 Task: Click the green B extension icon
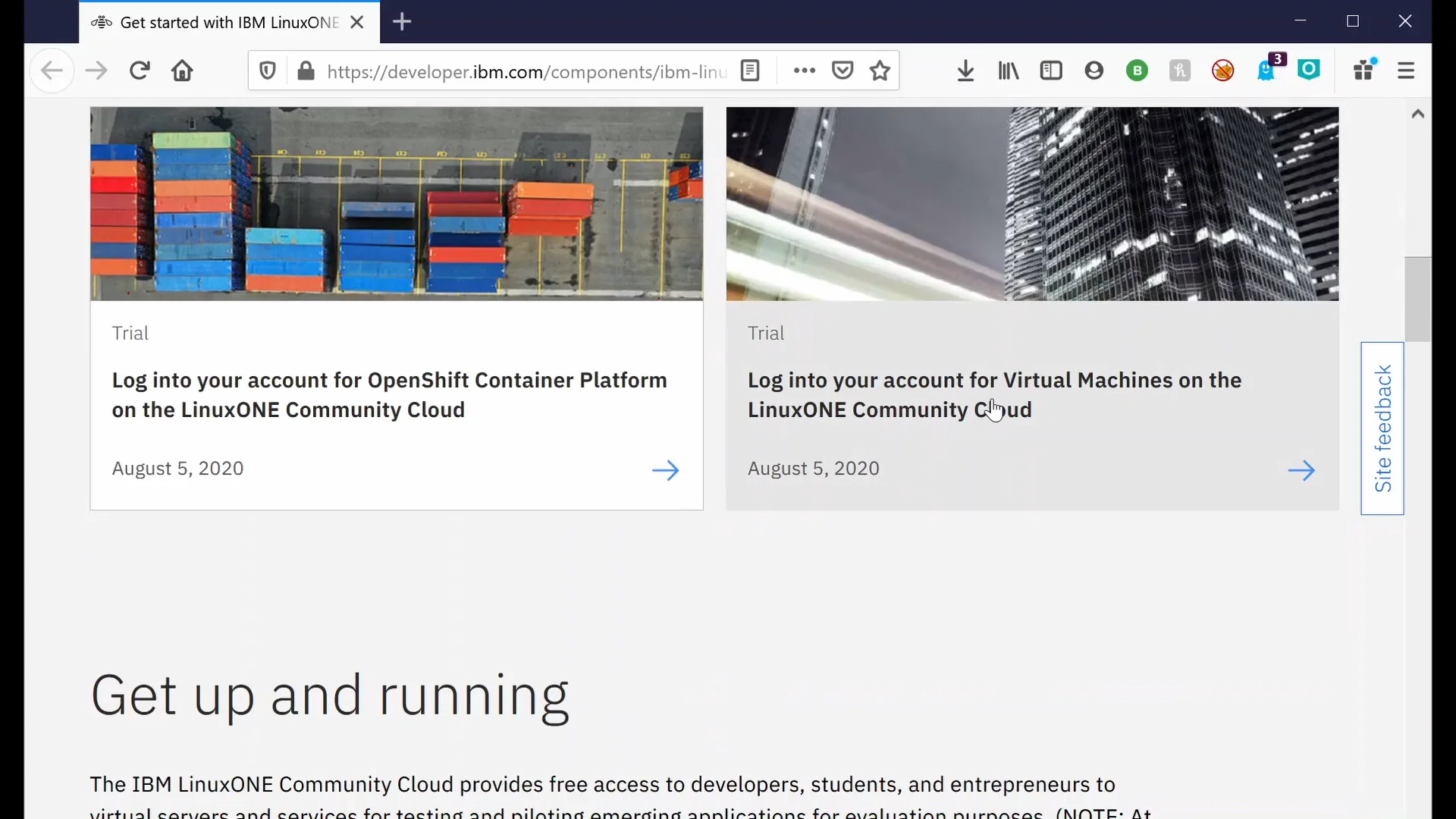click(1137, 71)
